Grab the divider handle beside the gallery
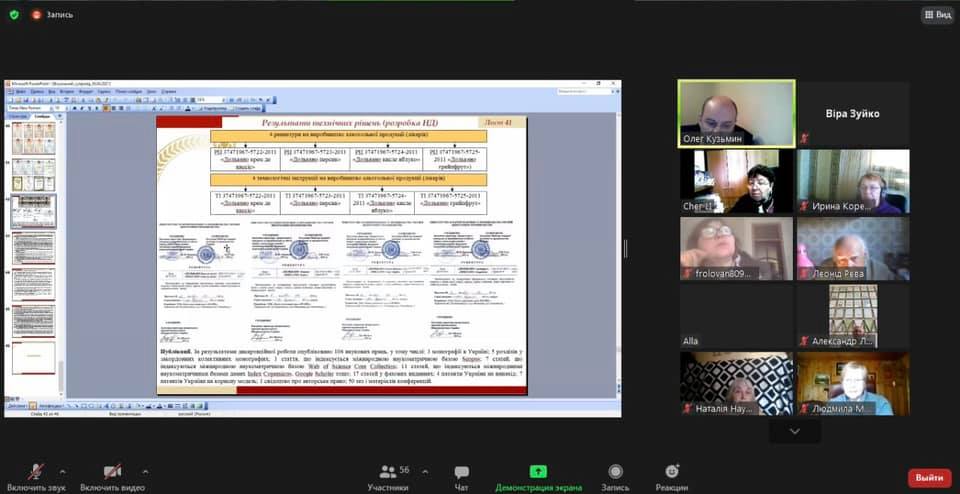 [627, 249]
